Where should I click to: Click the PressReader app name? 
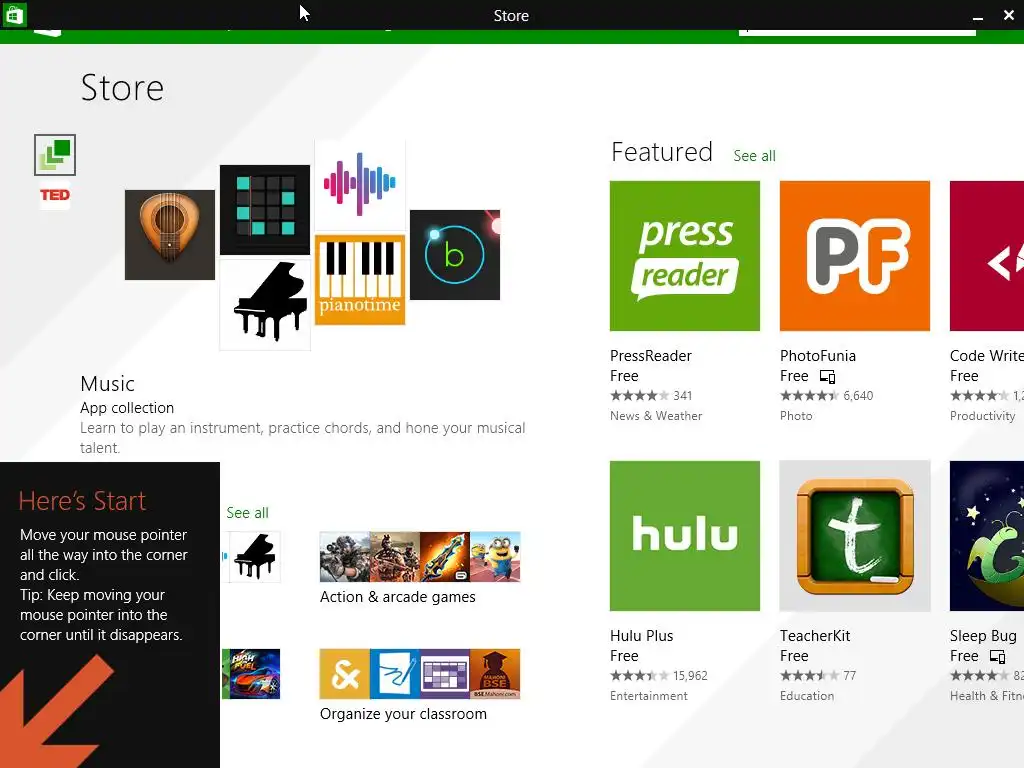pos(650,356)
